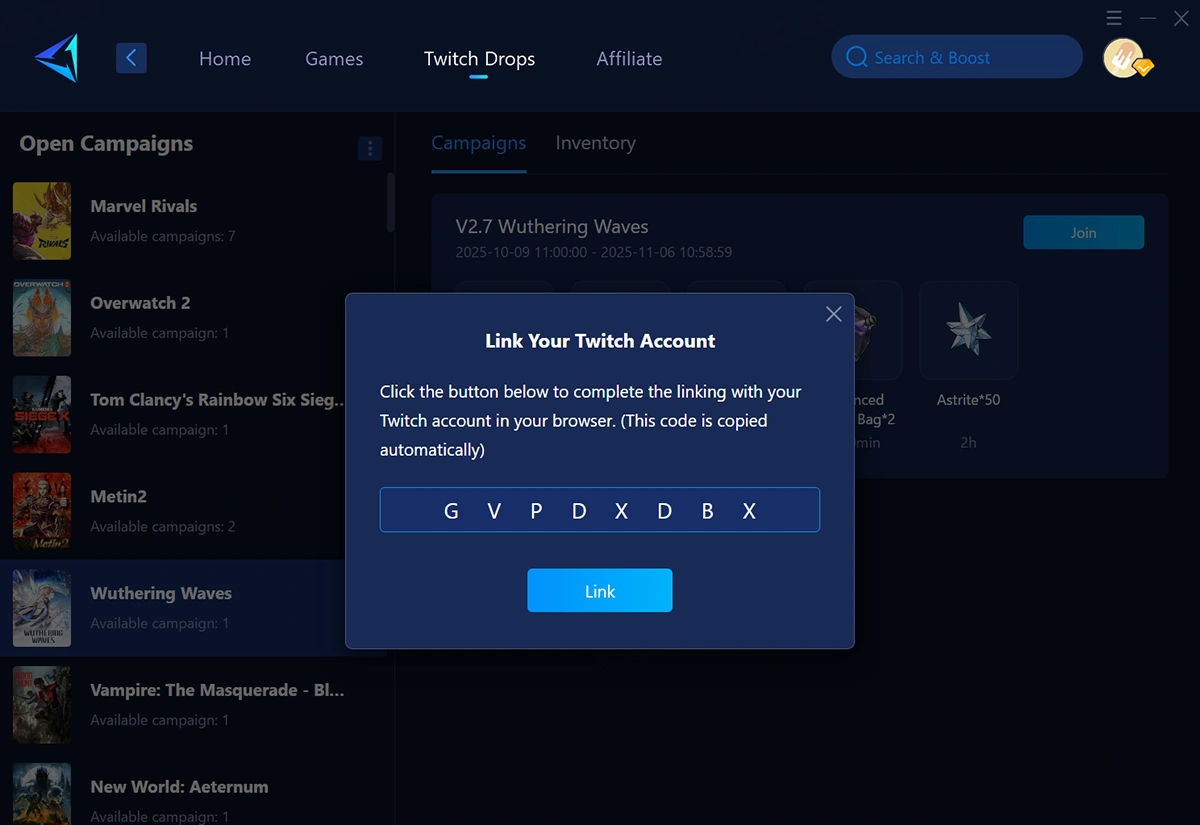Viewport: 1200px width, 825px height.
Task: Go to the Affiliate page
Action: click(629, 59)
